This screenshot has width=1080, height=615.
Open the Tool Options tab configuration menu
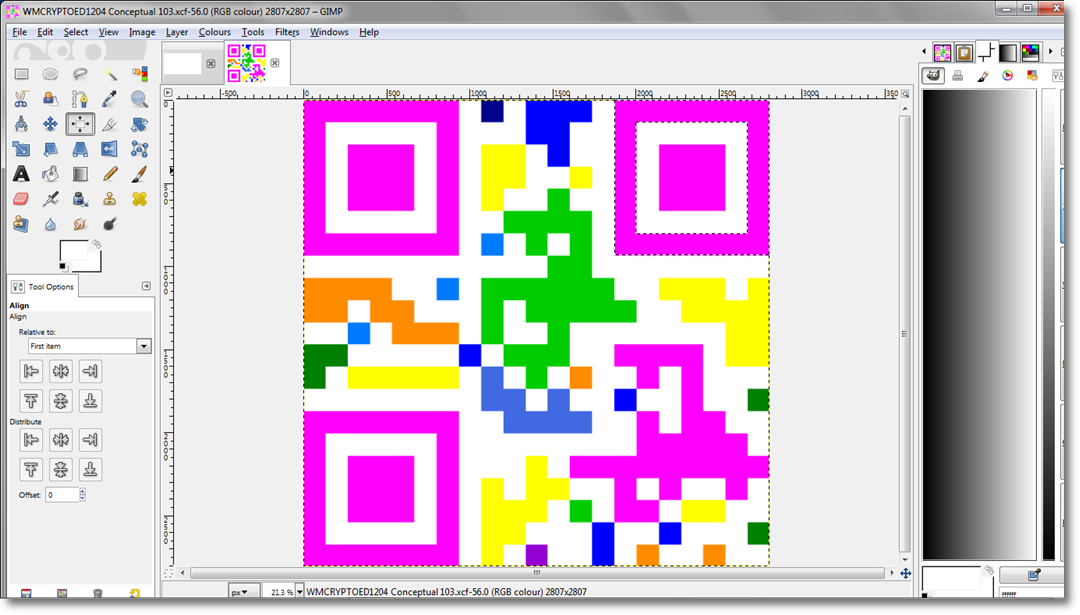[x=146, y=286]
